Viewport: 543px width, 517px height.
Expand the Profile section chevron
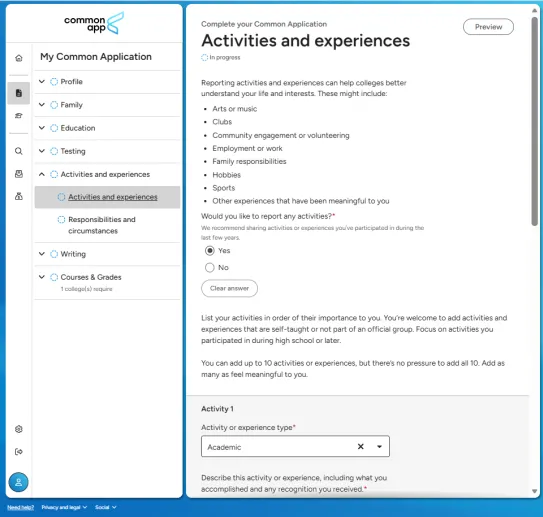42,82
